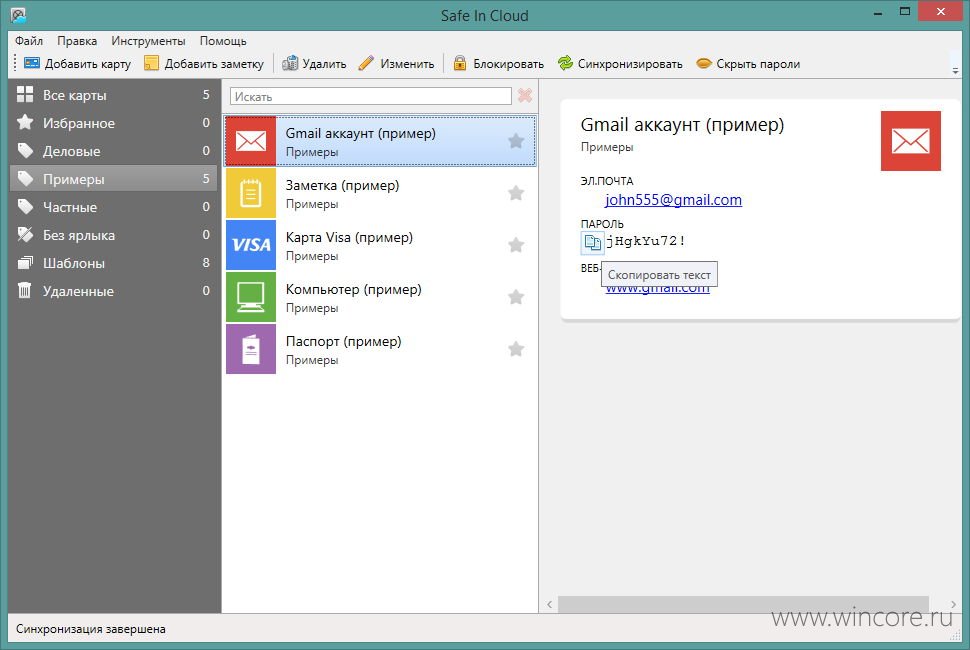Click the status text Синхронизация завершена

click(90, 629)
